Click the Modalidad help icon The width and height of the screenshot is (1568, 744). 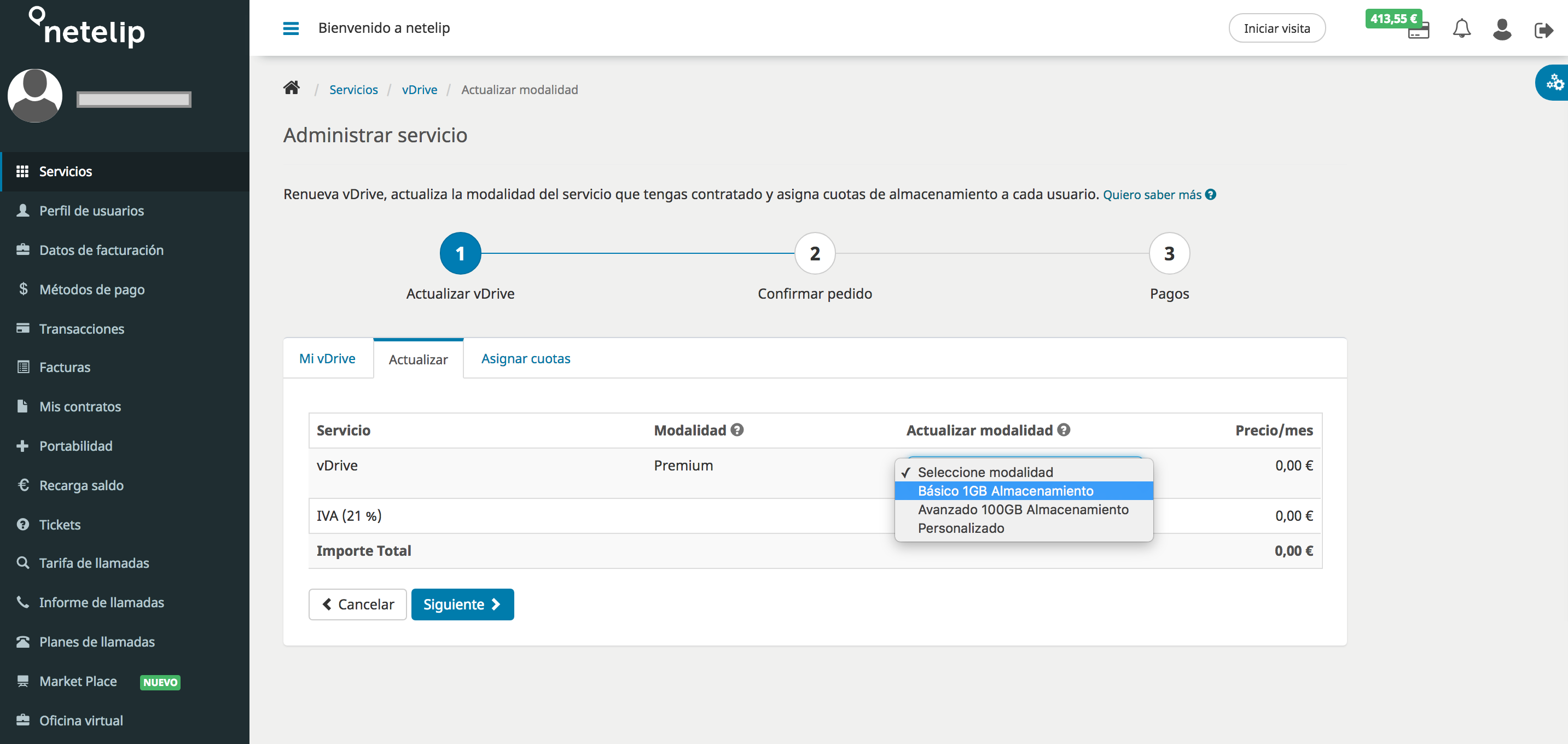coord(737,430)
